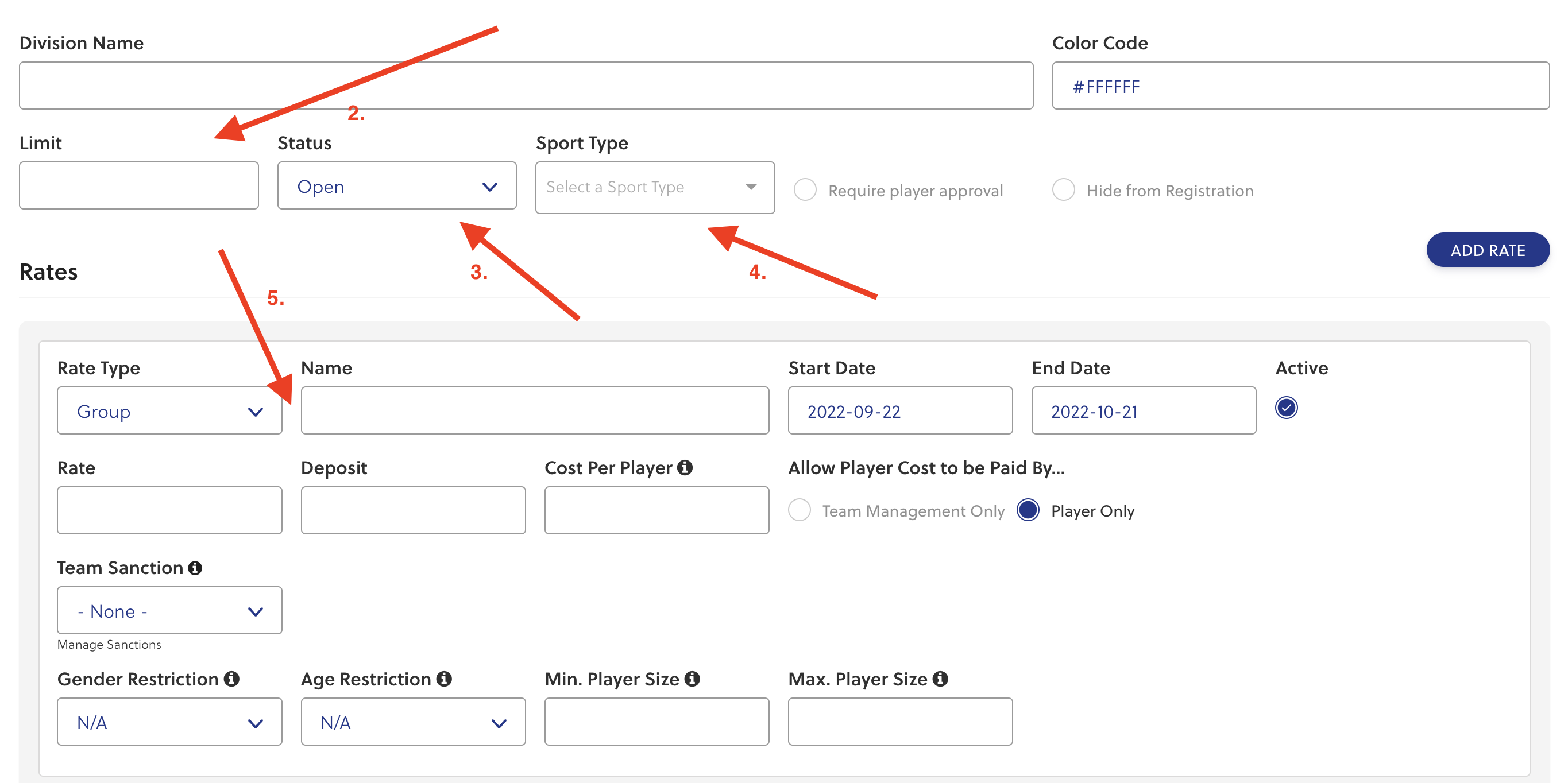
Task: Click the 'Allow Player Cost to be Paid By...' label
Action: (x=926, y=468)
